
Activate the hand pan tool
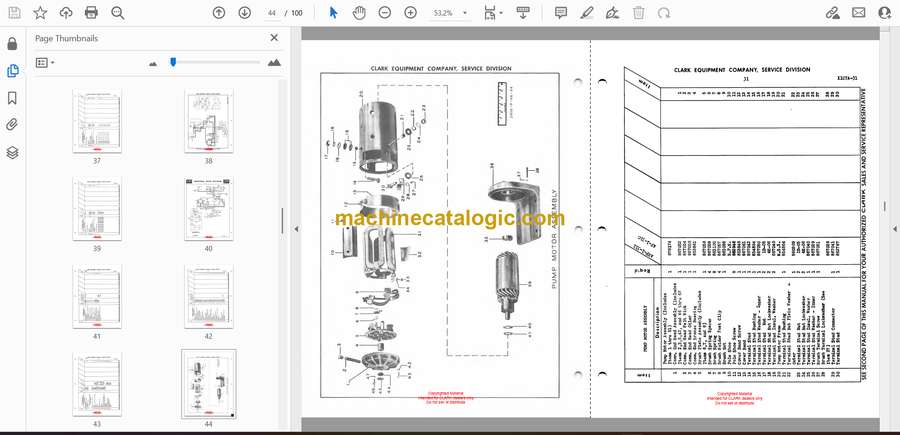[x=359, y=13]
